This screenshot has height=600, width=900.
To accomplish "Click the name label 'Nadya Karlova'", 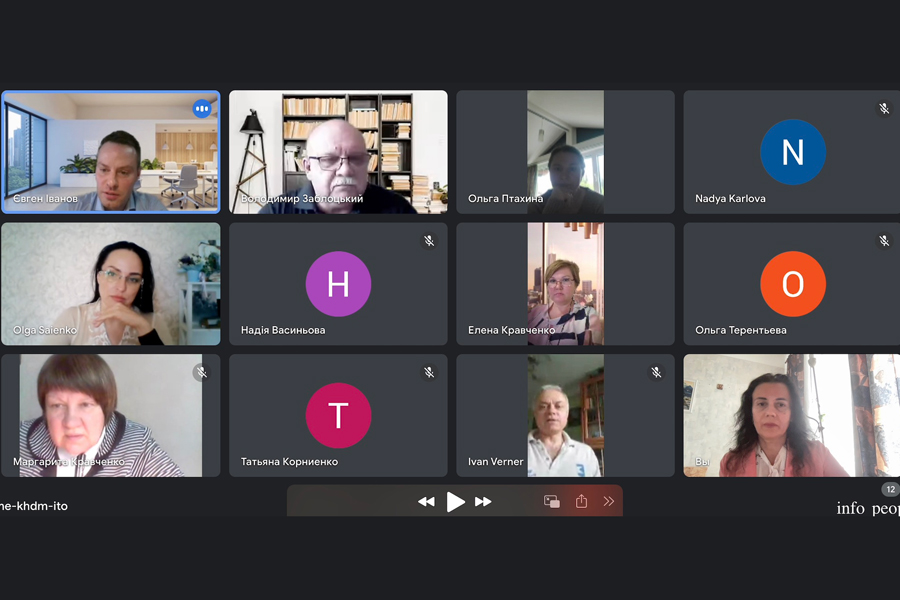I will coord(730,199).
